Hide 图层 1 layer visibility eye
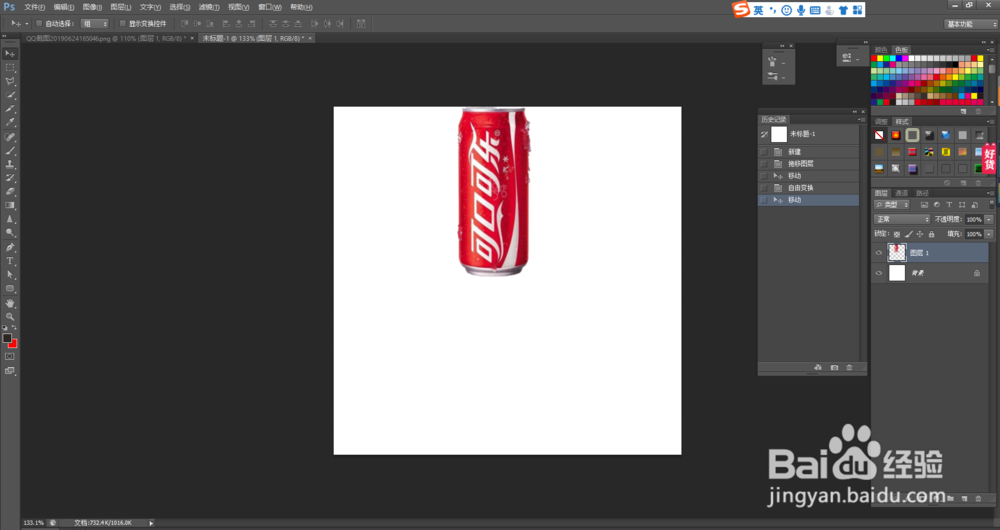Screen dimensions: 1000x530 pyautogui.click(x=879, y=253)
